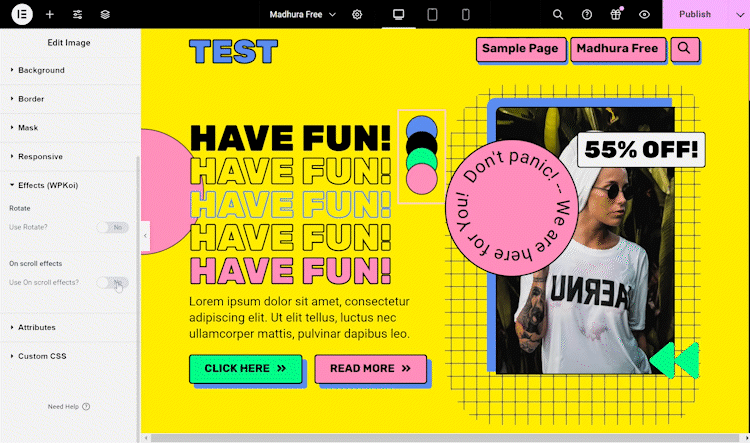The height and width of the screenshot is (443, 750).
Task: Click the CLICK HERE button
Action: pos(245,368)
